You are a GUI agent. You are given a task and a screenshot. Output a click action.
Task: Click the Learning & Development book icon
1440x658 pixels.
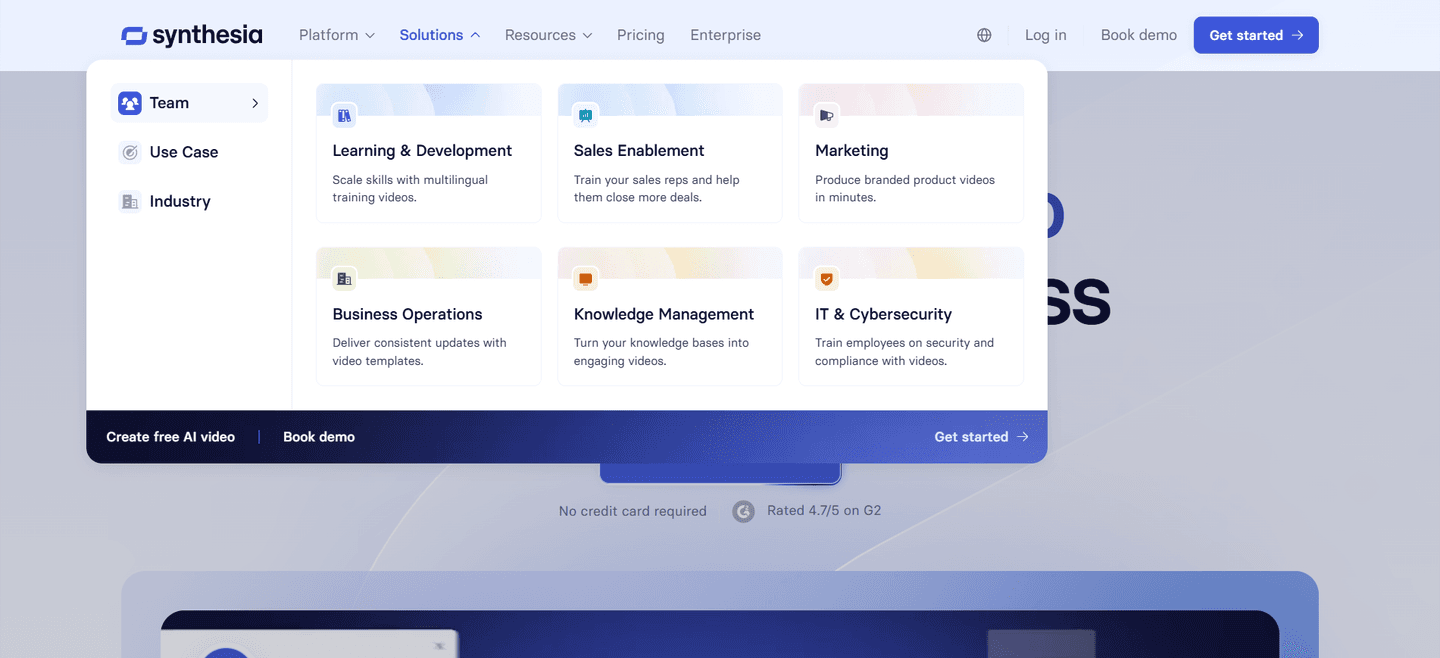(x=344, y=115)
